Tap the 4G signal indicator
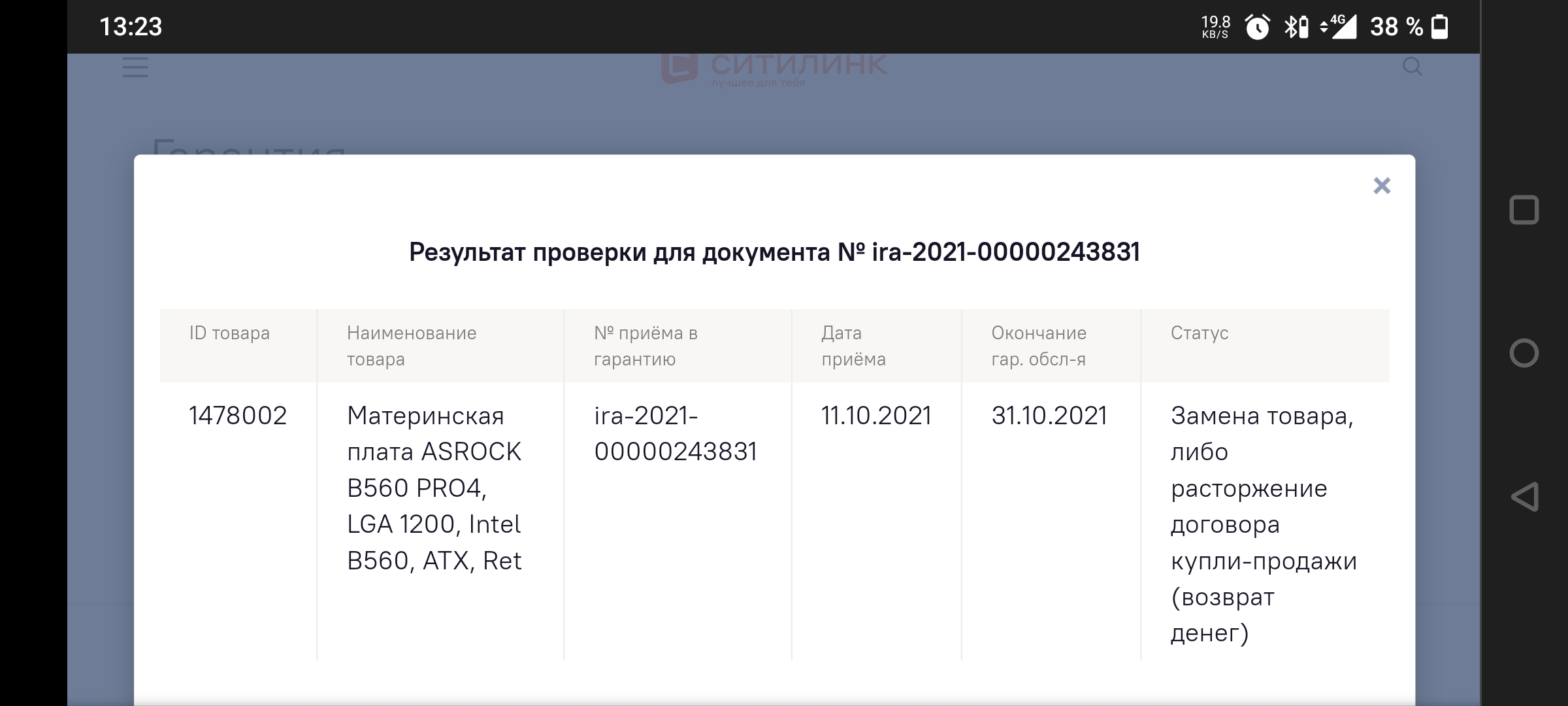Screen dimensions: 1568x706 pyautogui.click(x=1338, y=27)
